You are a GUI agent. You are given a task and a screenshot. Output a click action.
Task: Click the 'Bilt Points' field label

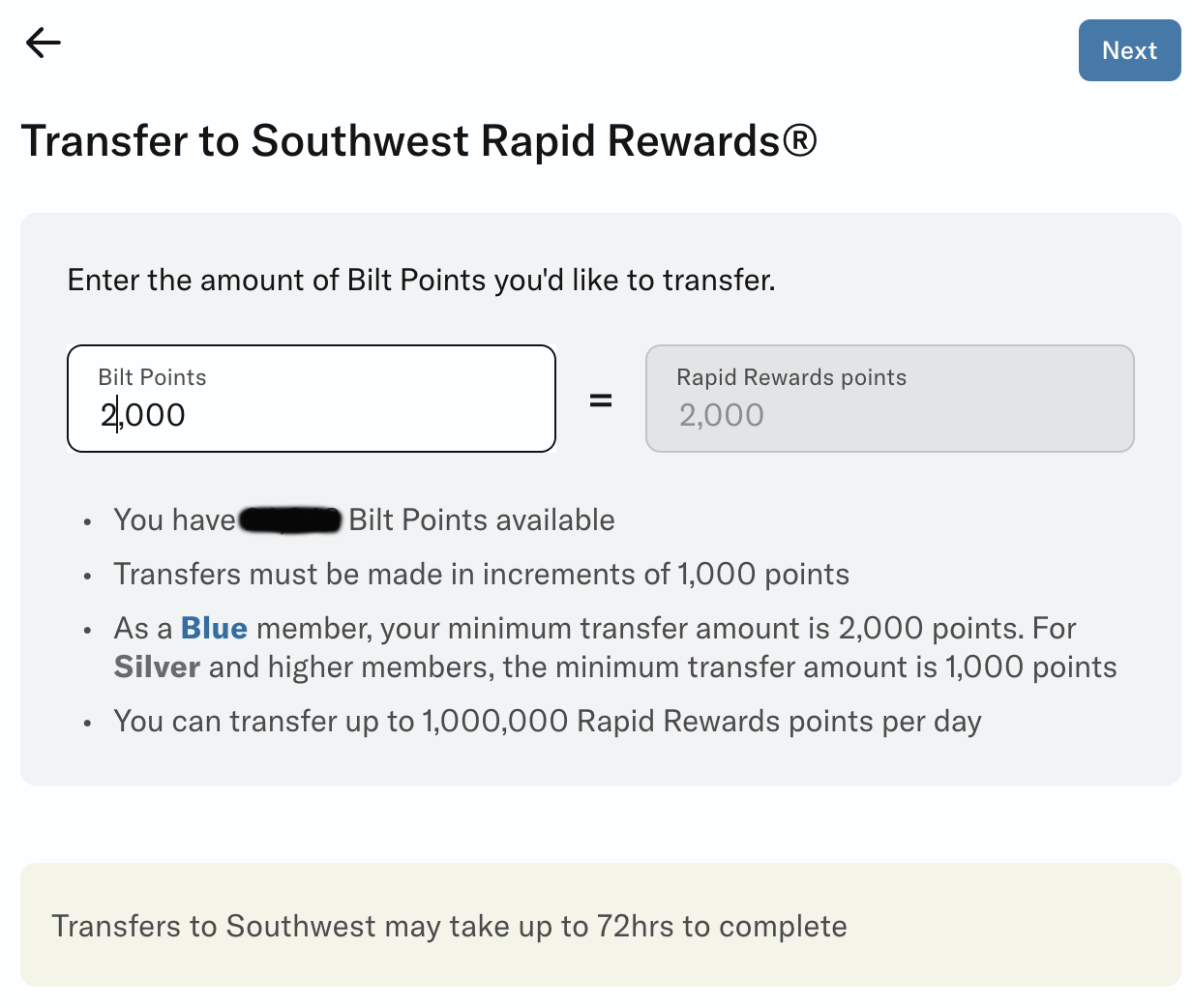pyautogui.click(x=152, y=377)
